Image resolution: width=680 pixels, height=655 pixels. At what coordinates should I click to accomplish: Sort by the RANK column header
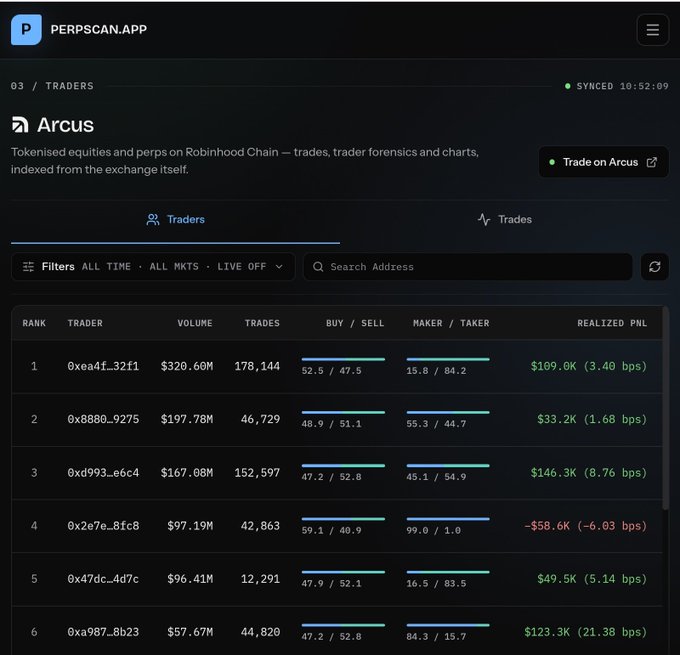(34, 323)
